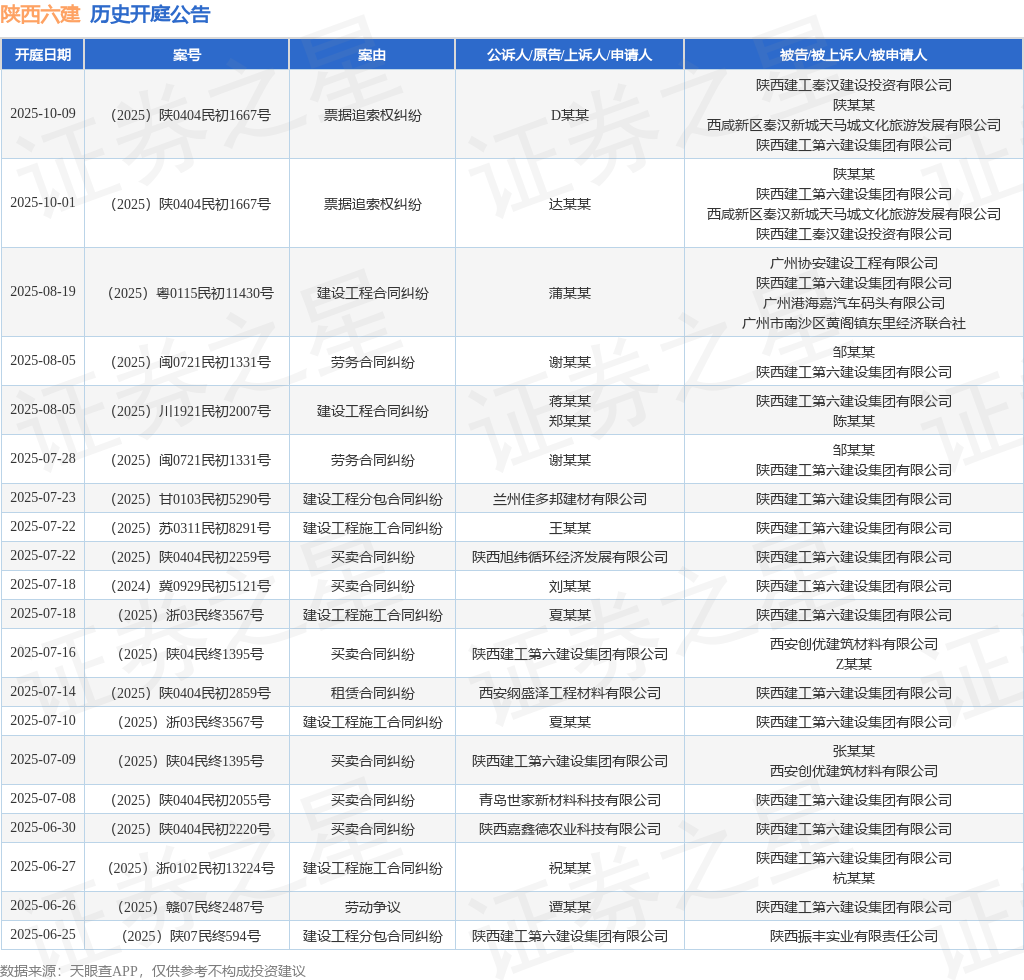Click plaintiff 陕西旭纬循环经济发展有限公司

coord(569,557)
